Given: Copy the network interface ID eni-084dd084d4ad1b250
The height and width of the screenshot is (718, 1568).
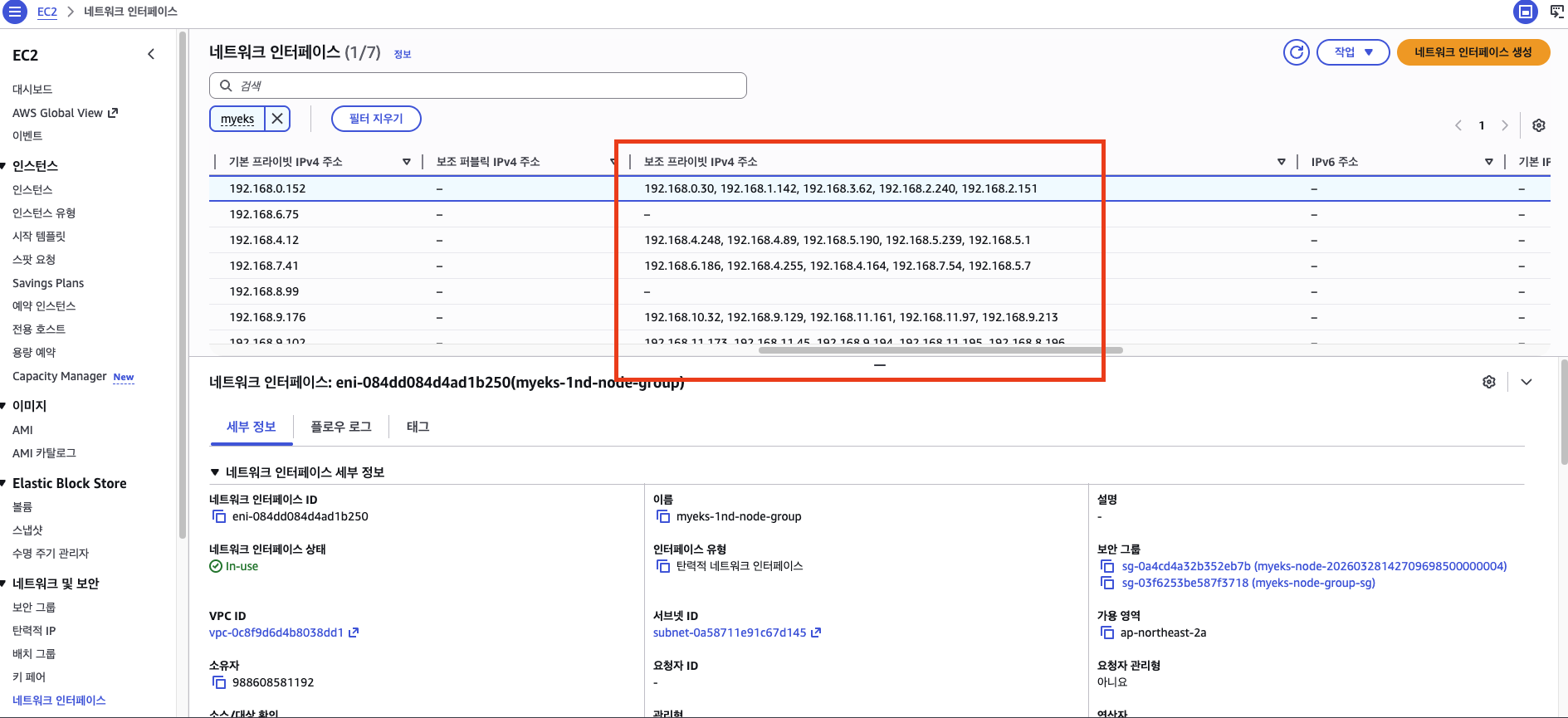Looking at the screenshot, I should [x=219, y=516].
